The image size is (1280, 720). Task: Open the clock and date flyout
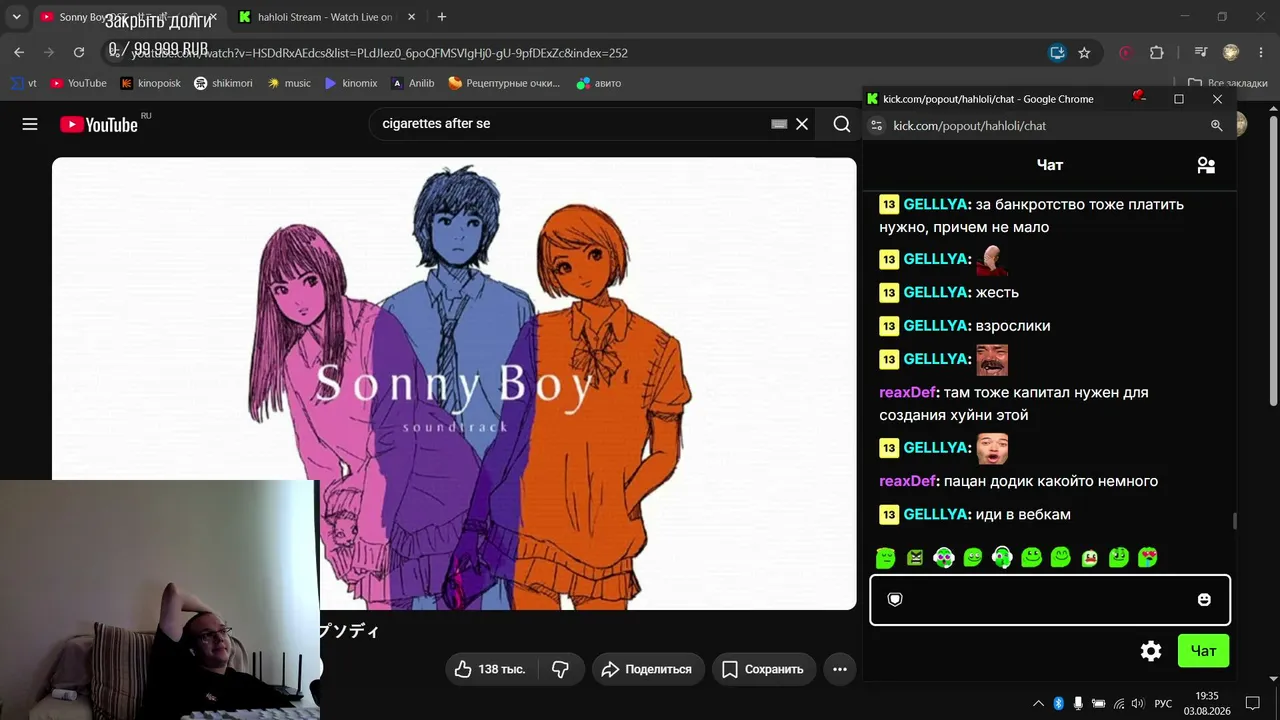point(1207,703)
